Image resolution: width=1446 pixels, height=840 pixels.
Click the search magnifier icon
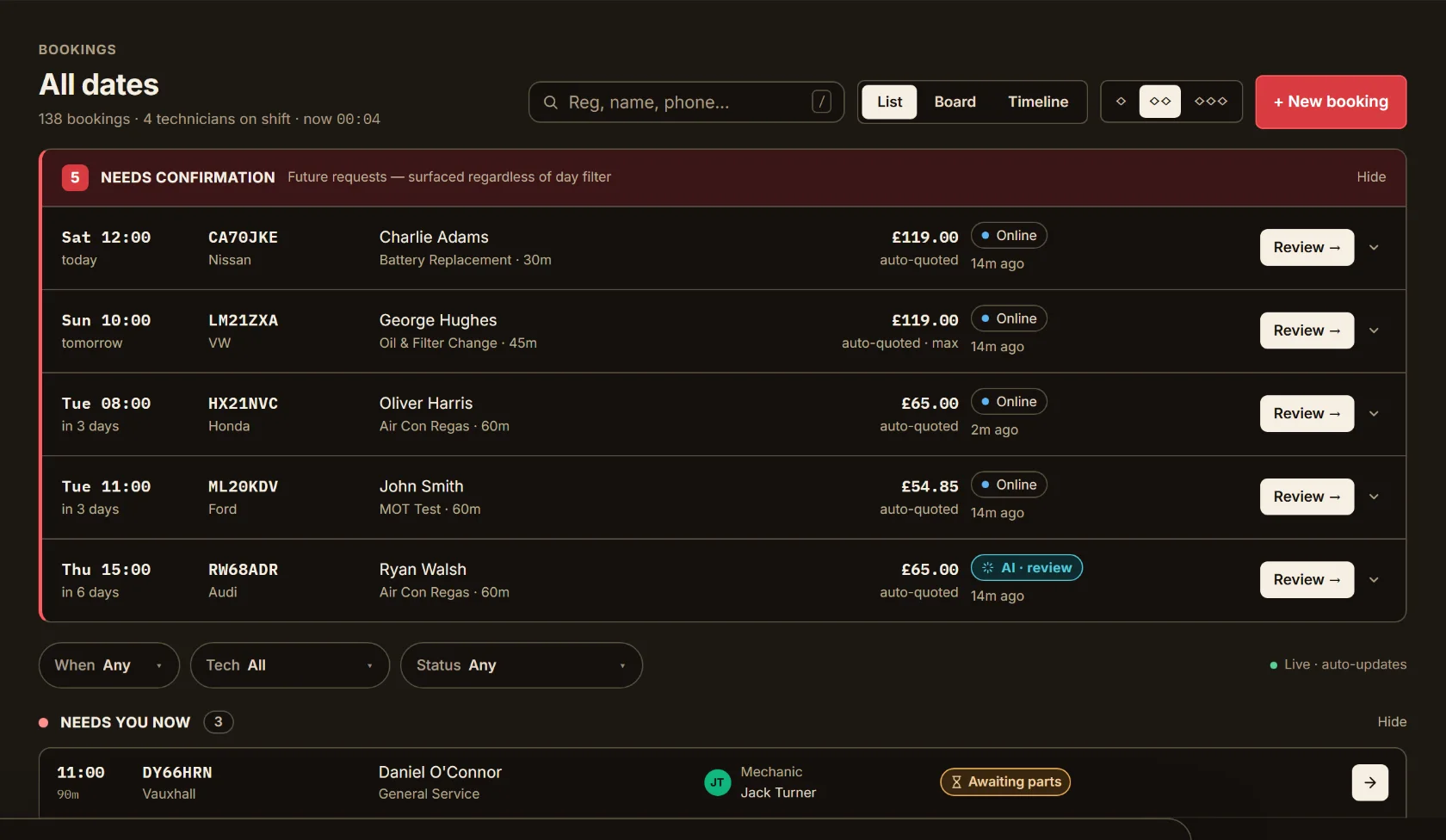[x=550, y=102]
